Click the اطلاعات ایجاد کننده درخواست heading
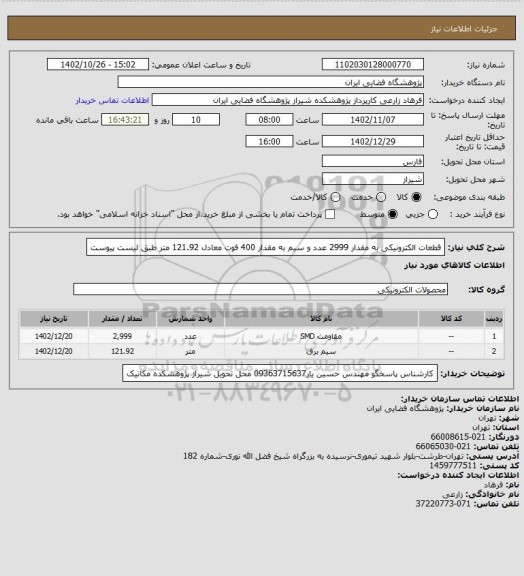This screenshot has width=524, height=576. (458, 475)
